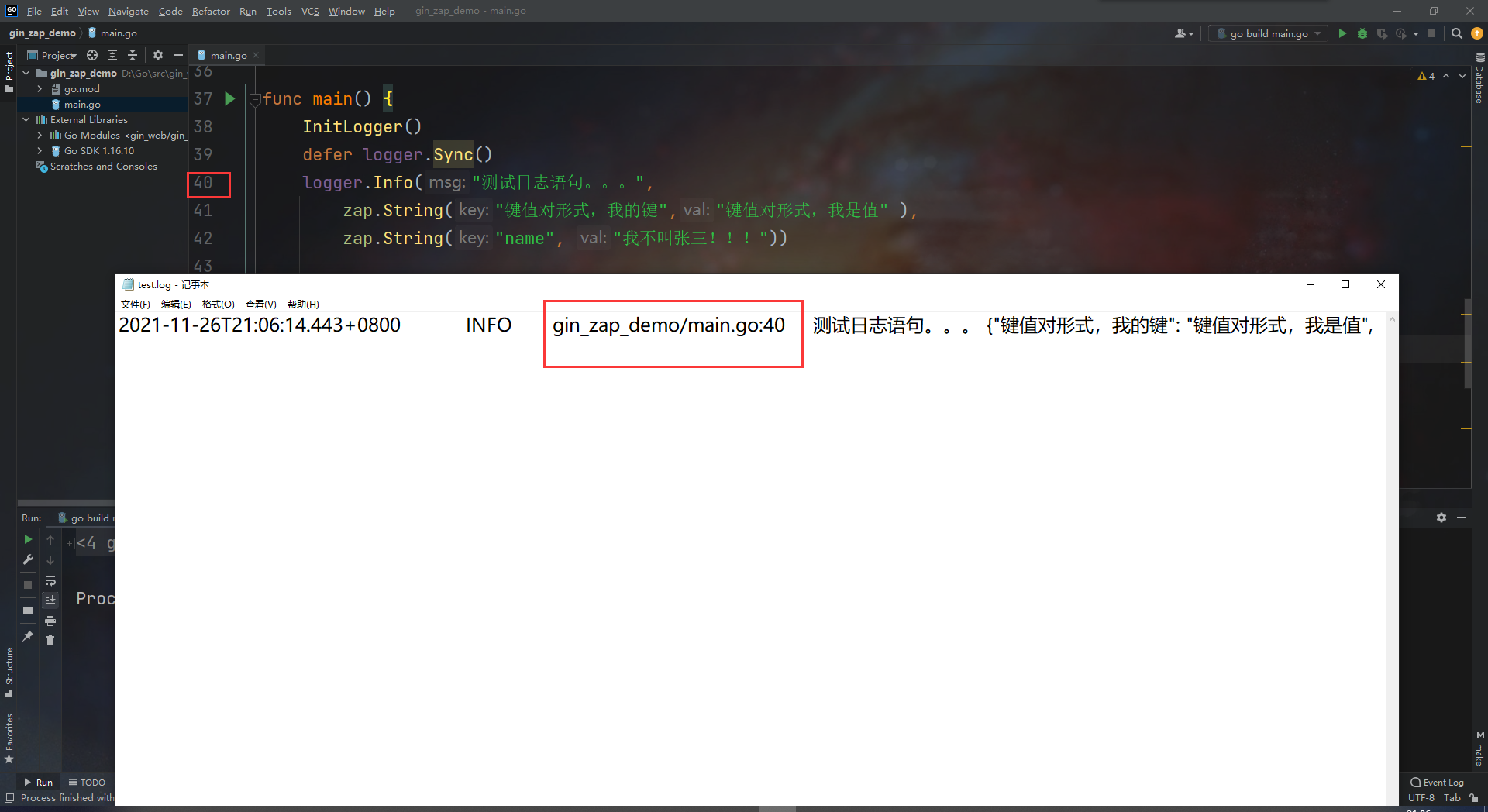
Task: Open the Event Log
Action: tap(1438, 782)
